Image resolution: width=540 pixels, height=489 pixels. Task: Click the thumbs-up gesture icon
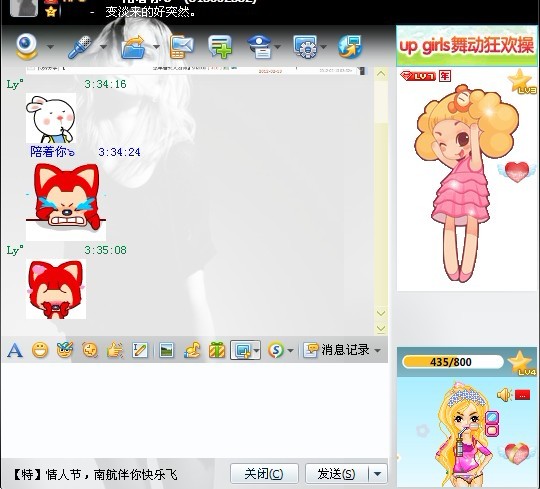[115, 350]
